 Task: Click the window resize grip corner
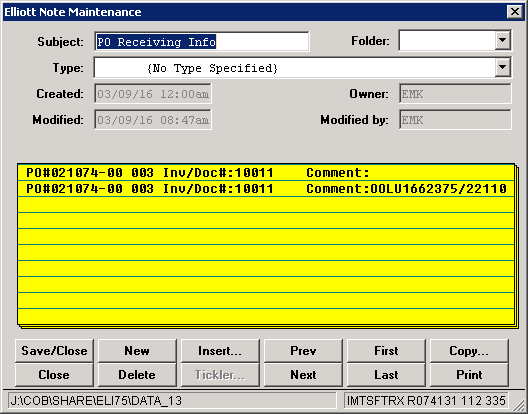[518, 403]
